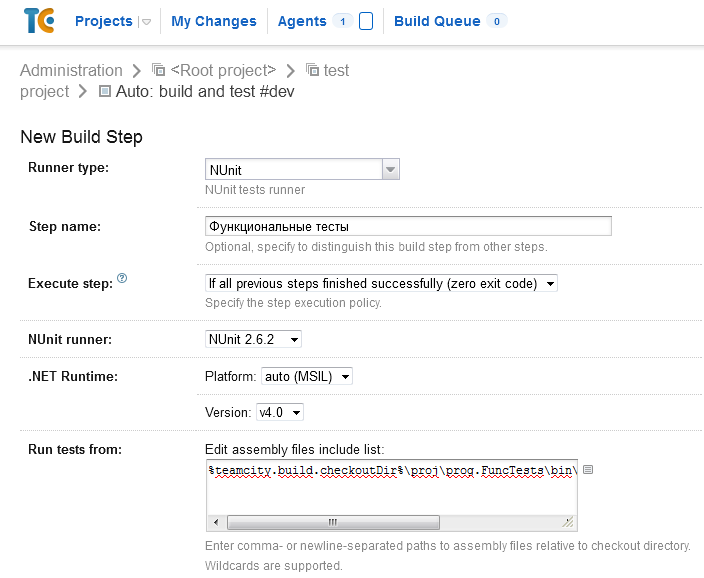Navigate to the Administration breadcrumb link

71,70
